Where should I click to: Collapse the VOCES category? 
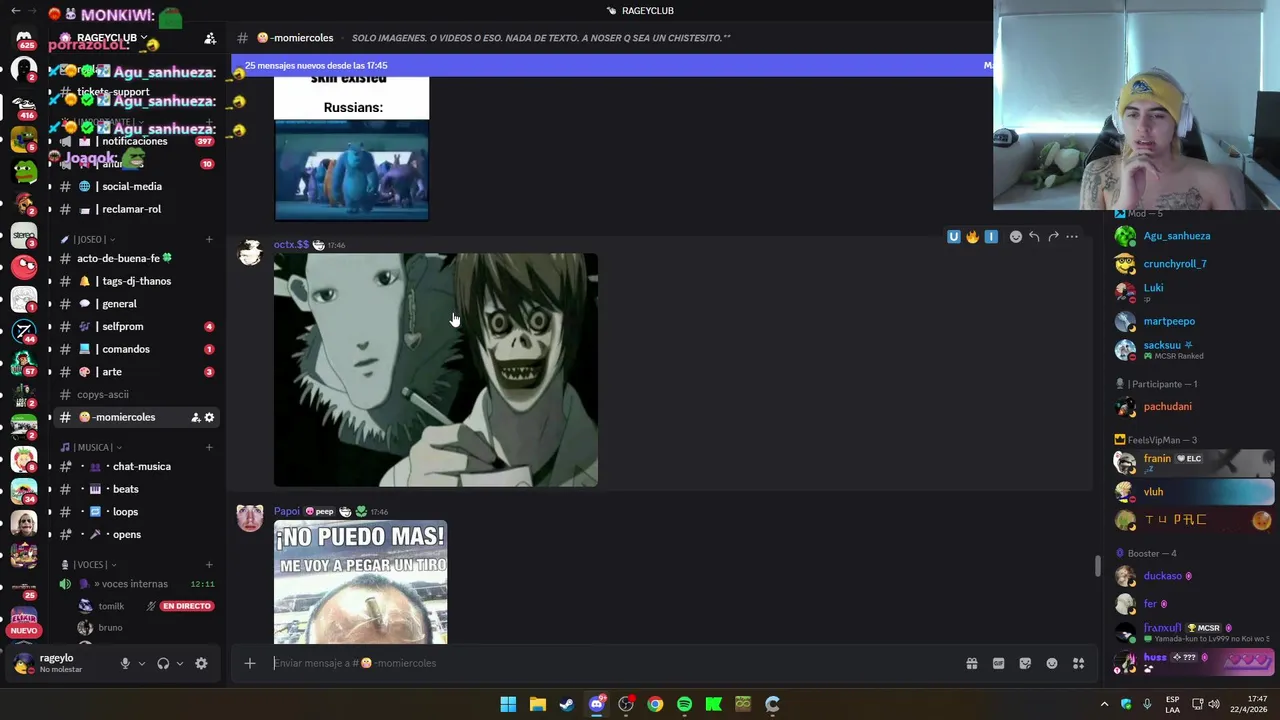pos(89,564)
